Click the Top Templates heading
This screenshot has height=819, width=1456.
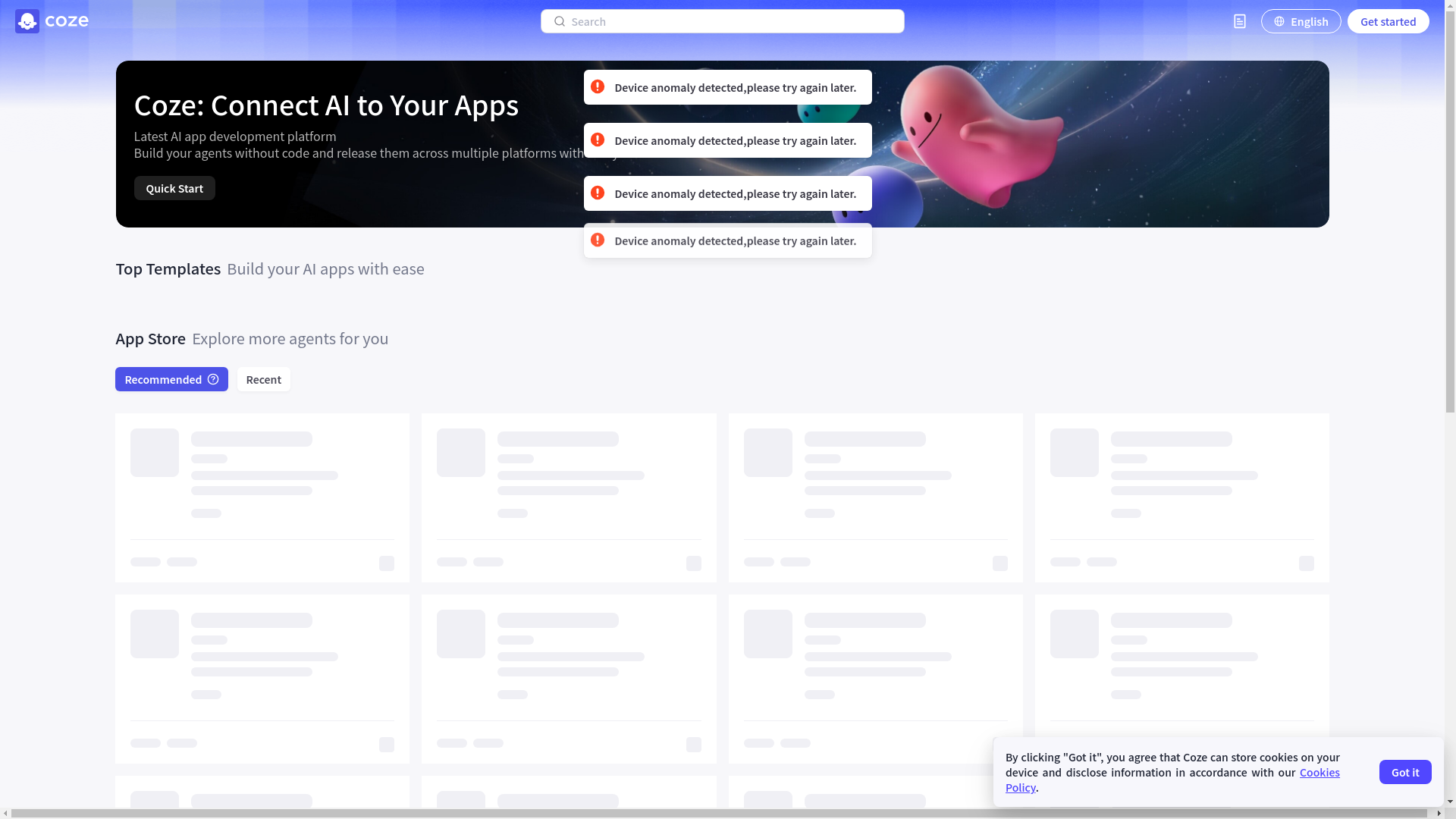(168, 268)
